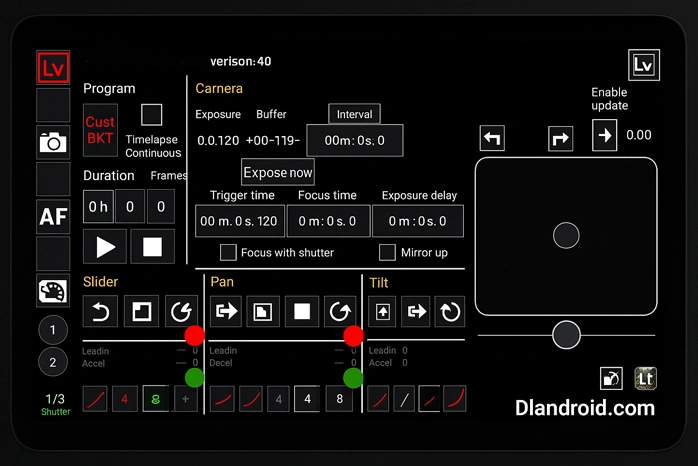Screen dimensions: 698x466
Task: Click Slider corner square position icon
Action: click(x=142, y=312)
